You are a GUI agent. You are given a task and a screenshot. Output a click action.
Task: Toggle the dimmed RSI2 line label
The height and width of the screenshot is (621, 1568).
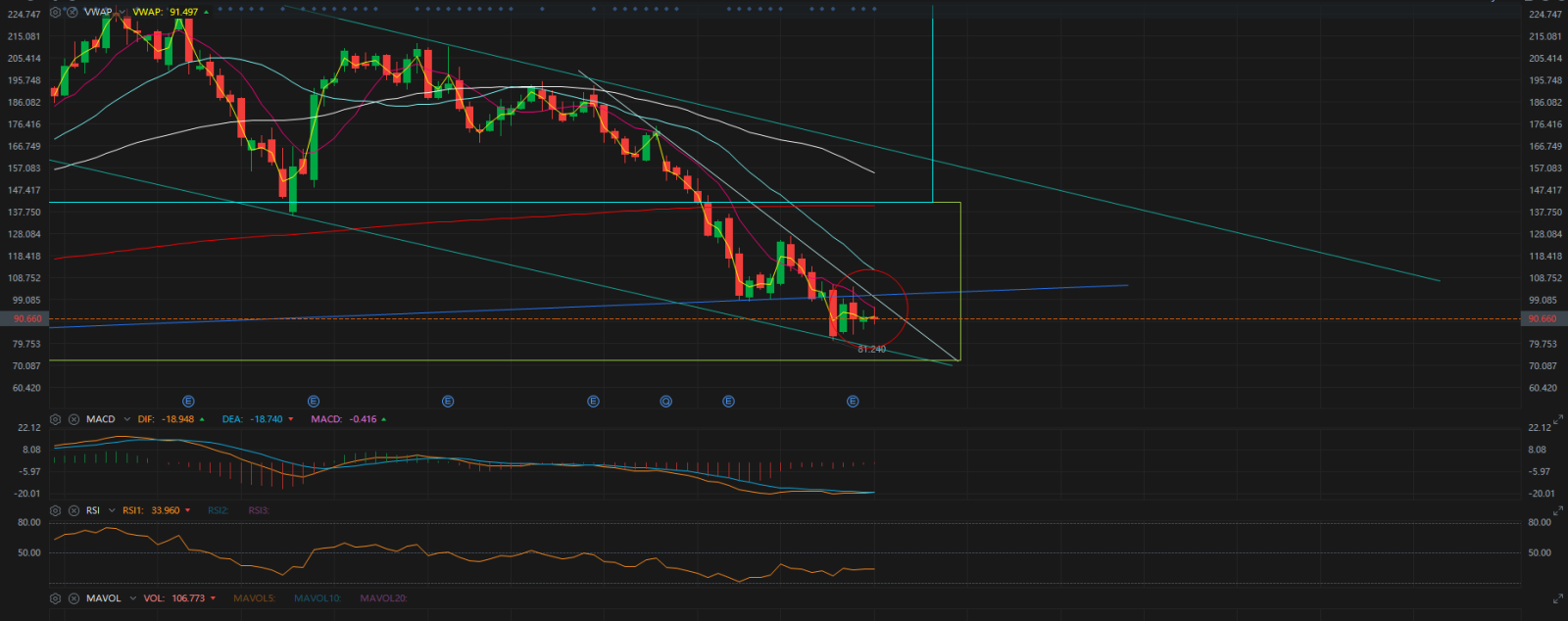(218, 510)
